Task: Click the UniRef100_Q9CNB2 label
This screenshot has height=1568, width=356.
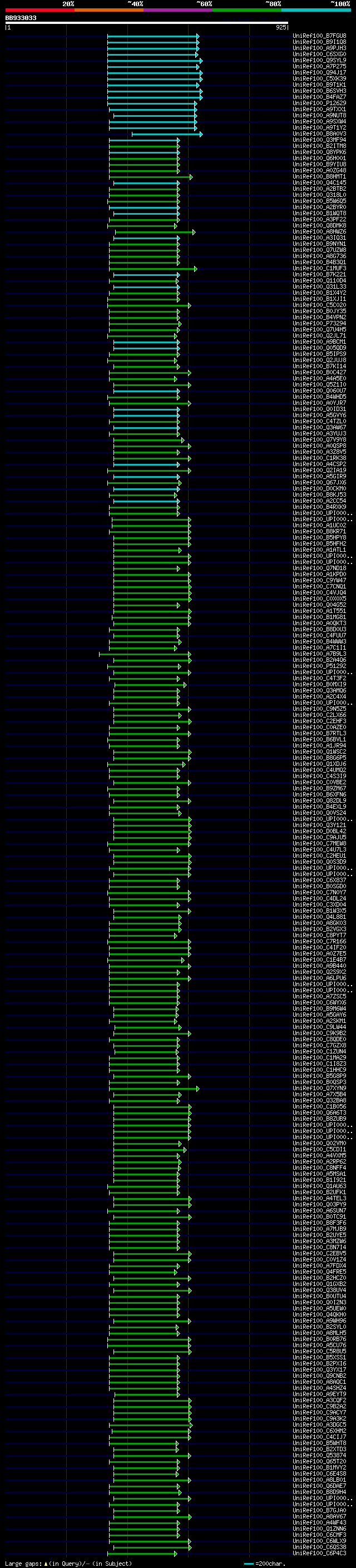Action: tap(319, 1376)
